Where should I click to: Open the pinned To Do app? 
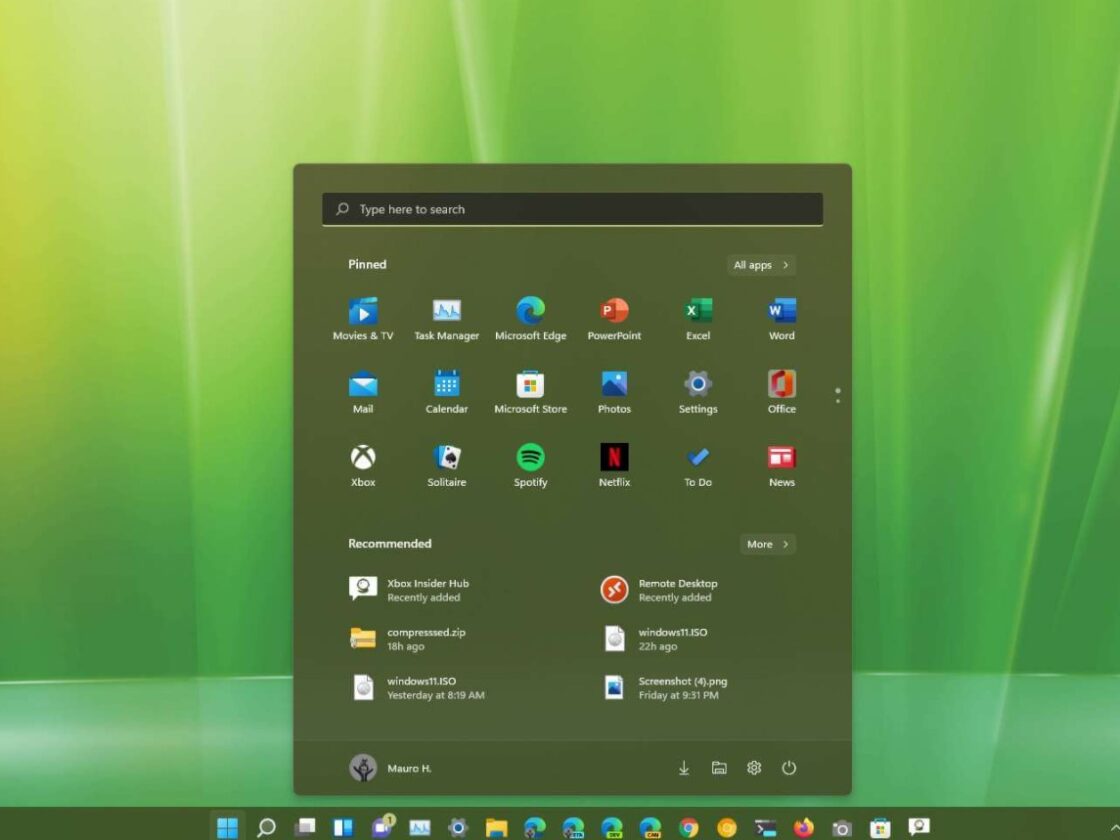point(698,466)
